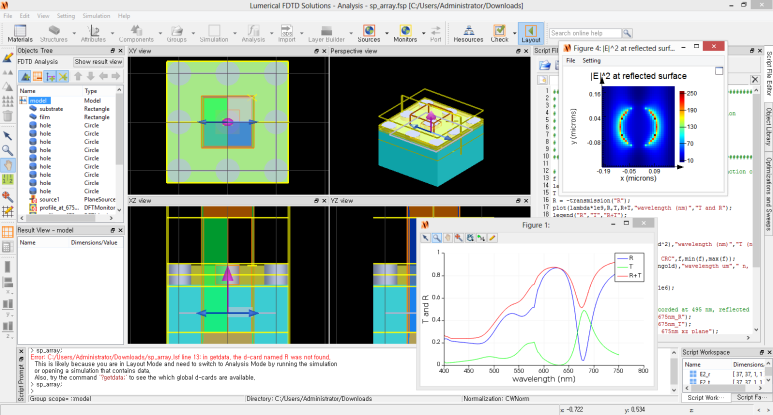This screenshot has height=415, width=773.
Task: Click the Analysis toolbar icon
Action: [x=253, y=34]
